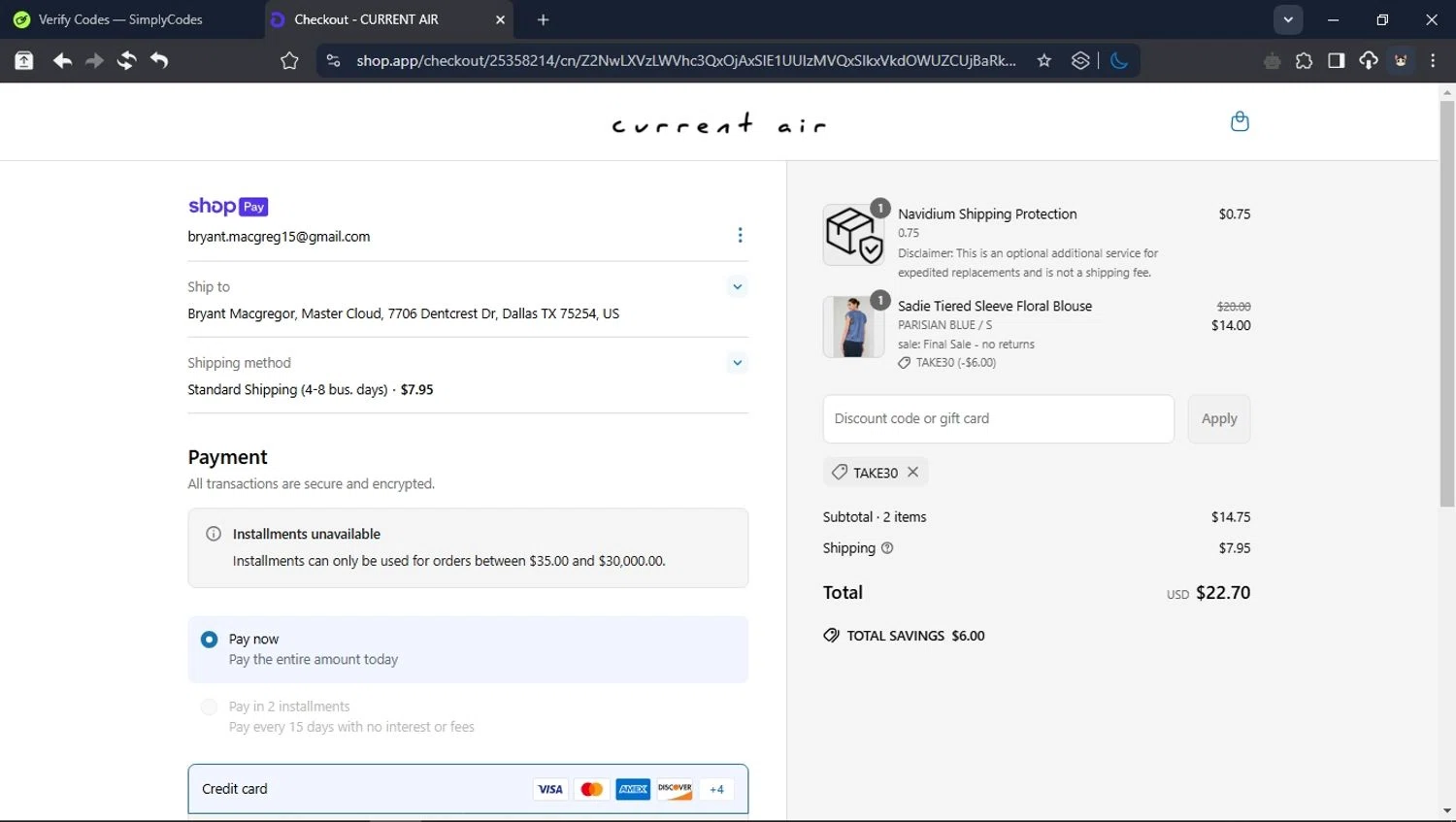Click the browser back arrow

click(x=62, y=61)
